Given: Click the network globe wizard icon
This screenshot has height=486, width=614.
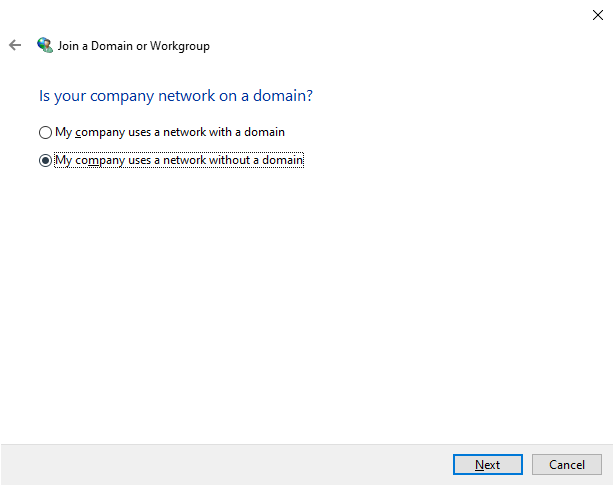Looking at the screenshot, I should tap(44, 45).
